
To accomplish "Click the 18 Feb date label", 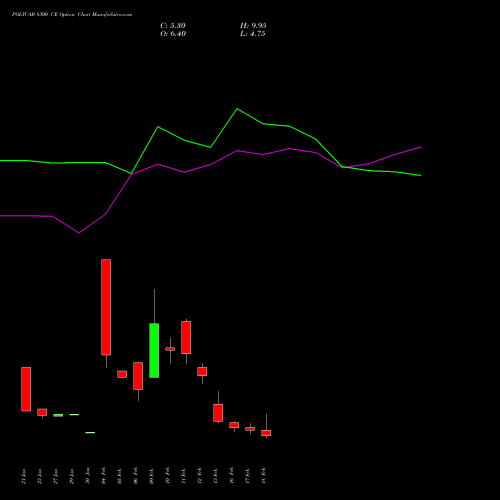I will pos(263,476).
